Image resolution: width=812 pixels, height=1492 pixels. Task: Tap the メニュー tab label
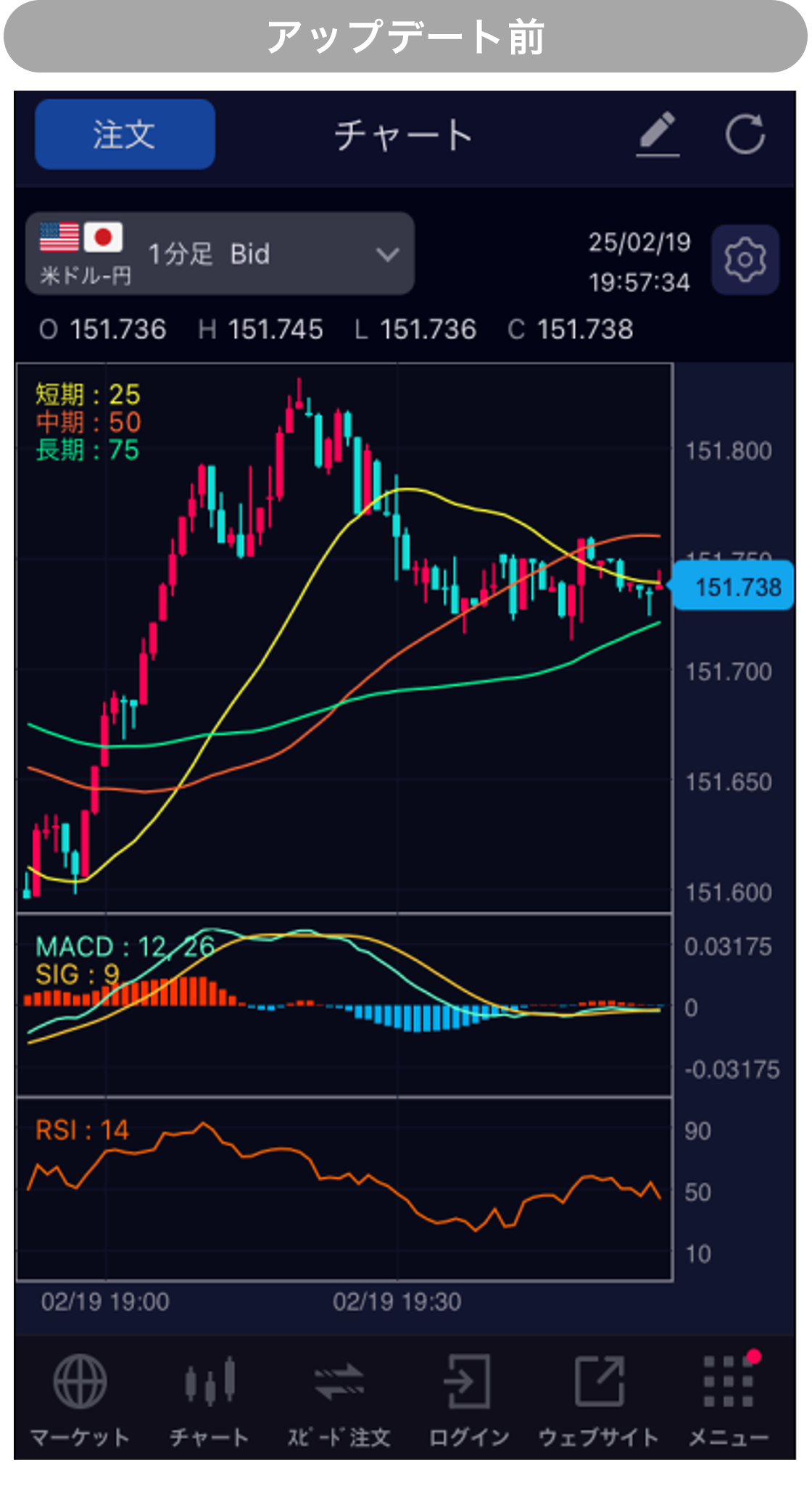click(729, 1438)
